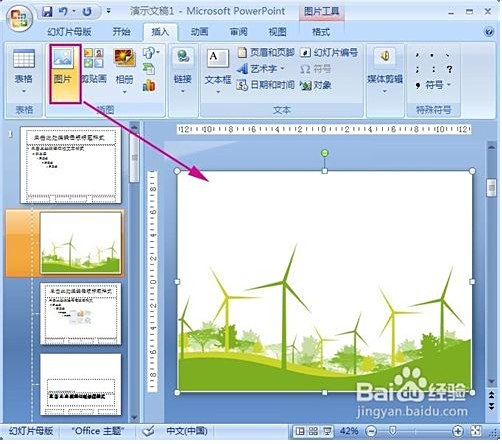Open the 格式 format tab
The image size is (502, 444).
(321, 32)
